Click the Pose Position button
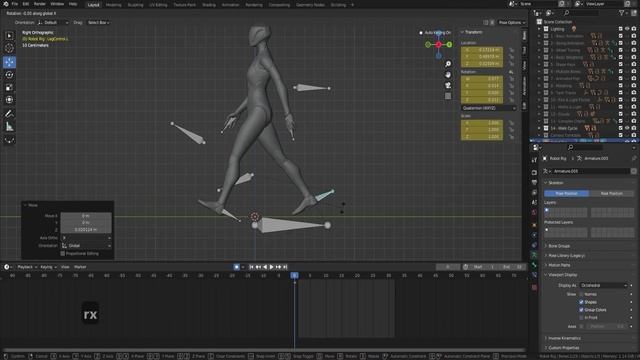The width and height of the screenshot is (640, 360). pyautogui.click(x=566, y=193)
